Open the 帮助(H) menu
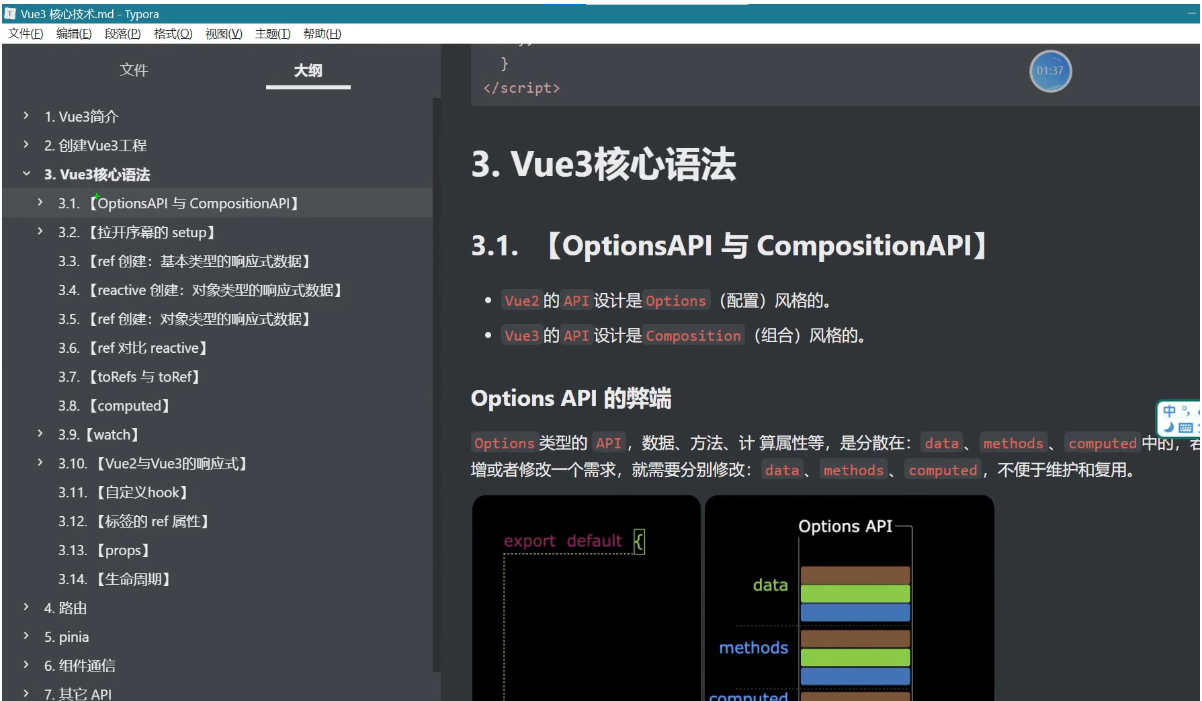The width and height of the screenshot is (1202, 701). click(x=322, y=34)
